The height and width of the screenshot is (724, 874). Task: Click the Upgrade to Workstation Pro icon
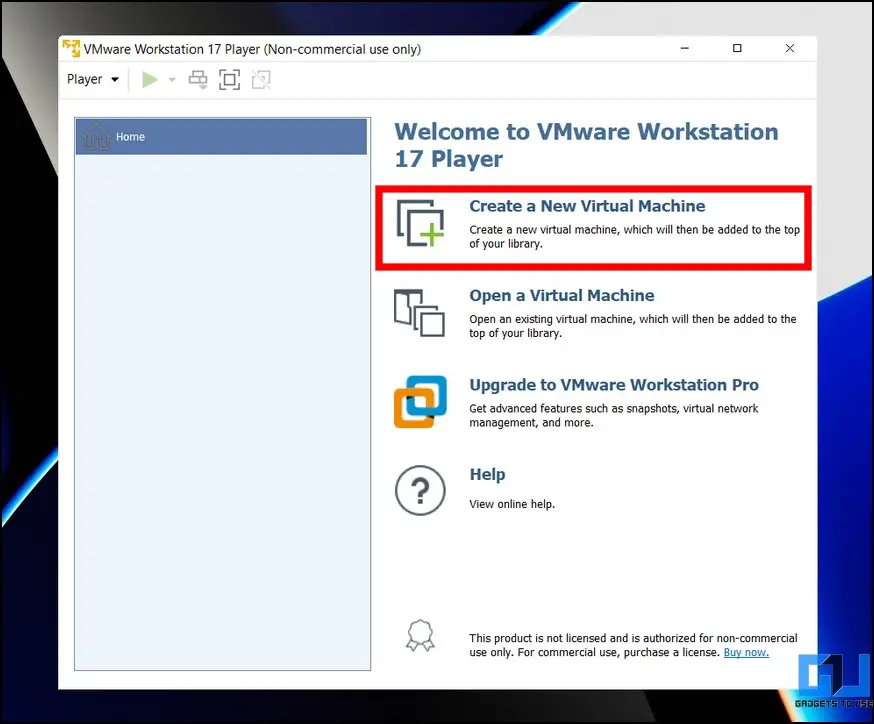420,402
